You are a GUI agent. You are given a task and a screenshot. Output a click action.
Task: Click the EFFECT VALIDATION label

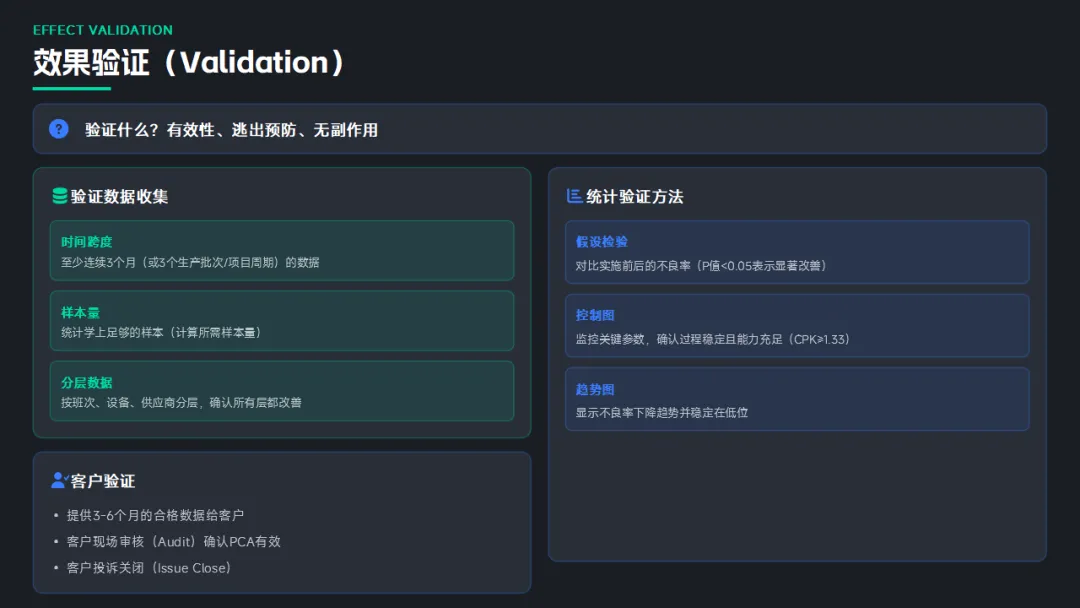tap(103, 30)
